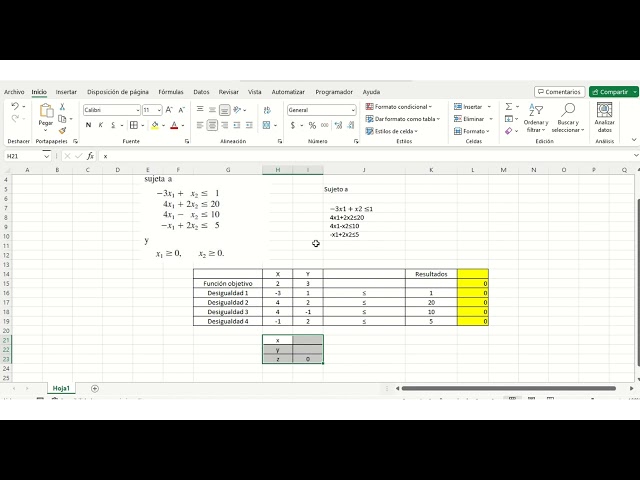
Task: Open Analizar datos
Action: click(604, 118)
